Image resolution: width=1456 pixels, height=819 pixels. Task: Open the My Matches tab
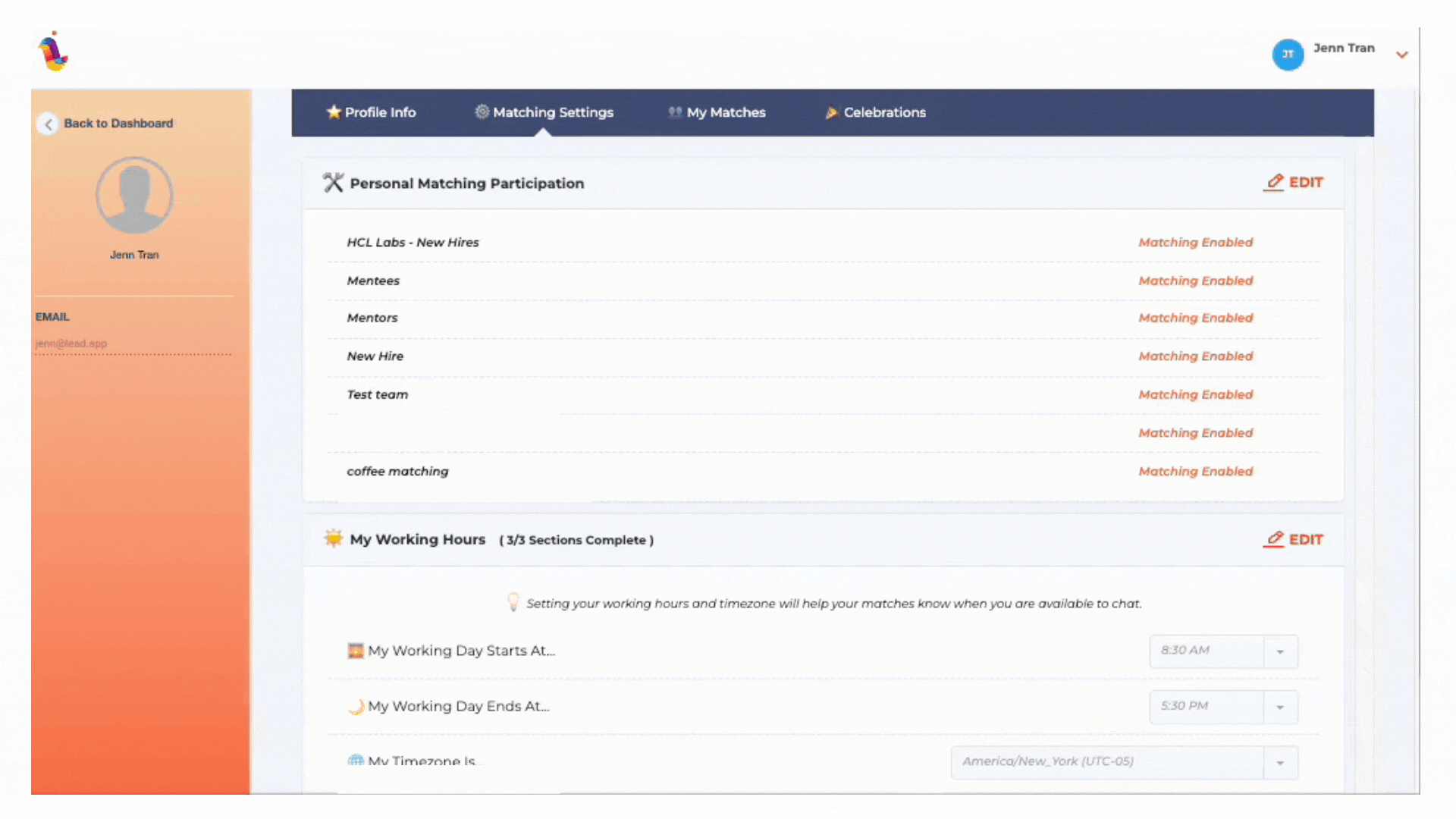click(726, 112)
